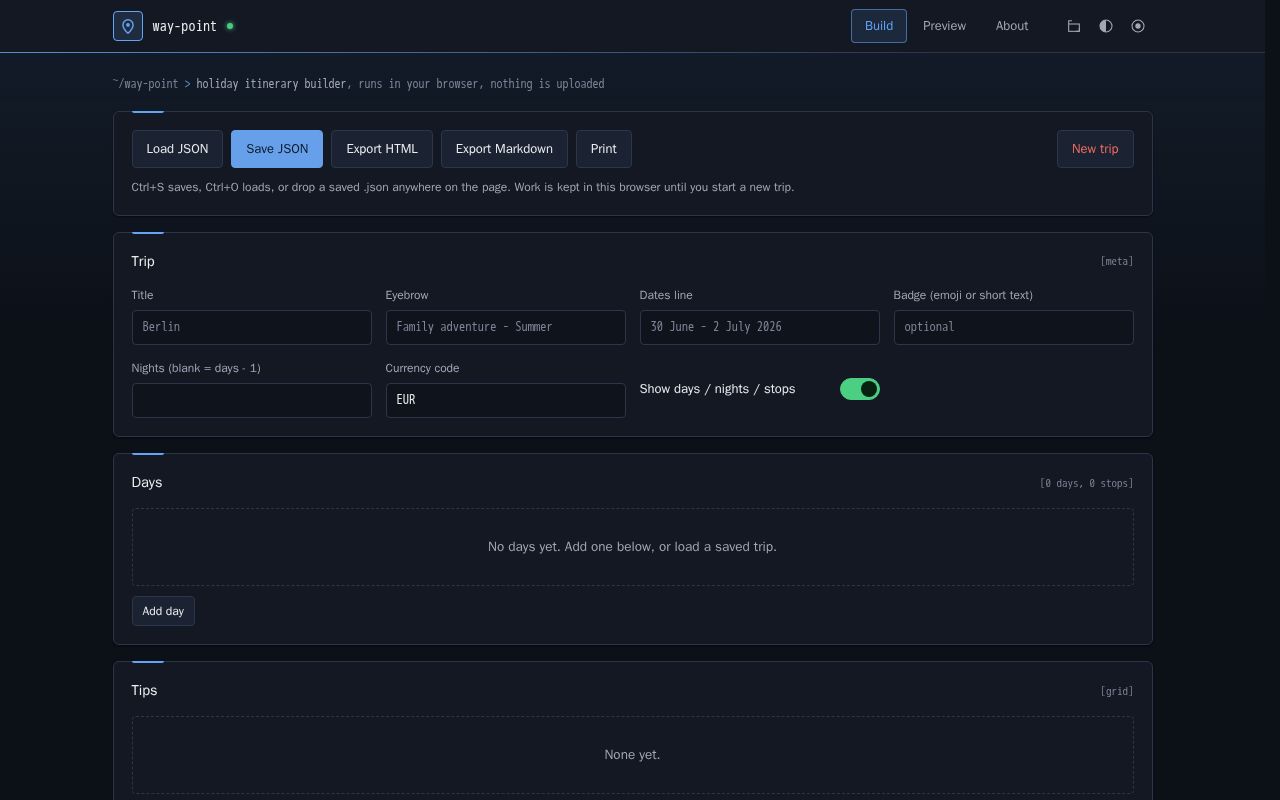Focus the Title input field
The image size is (1280, 800).
tap(252, 327)
